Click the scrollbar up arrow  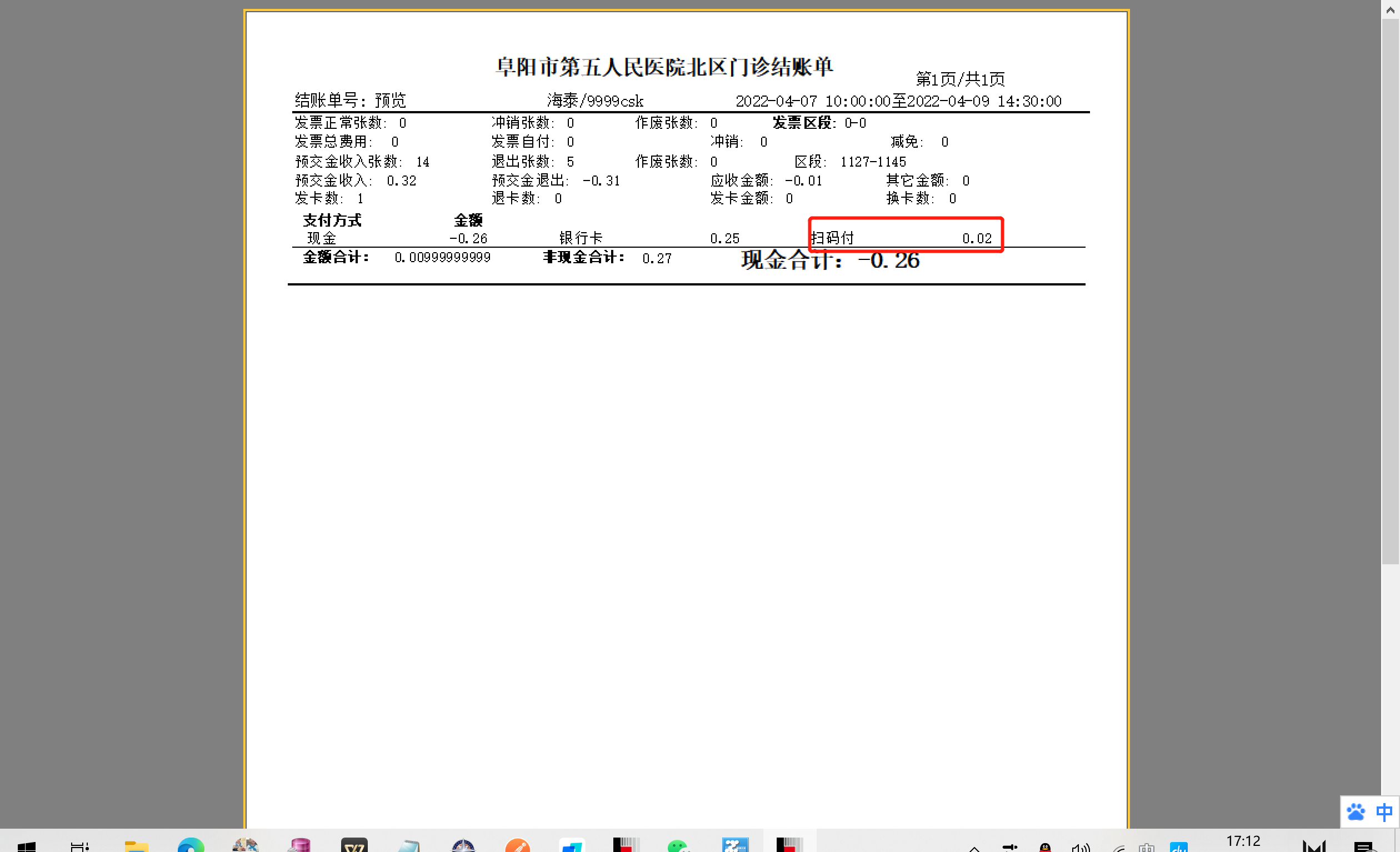[1391, 9]
